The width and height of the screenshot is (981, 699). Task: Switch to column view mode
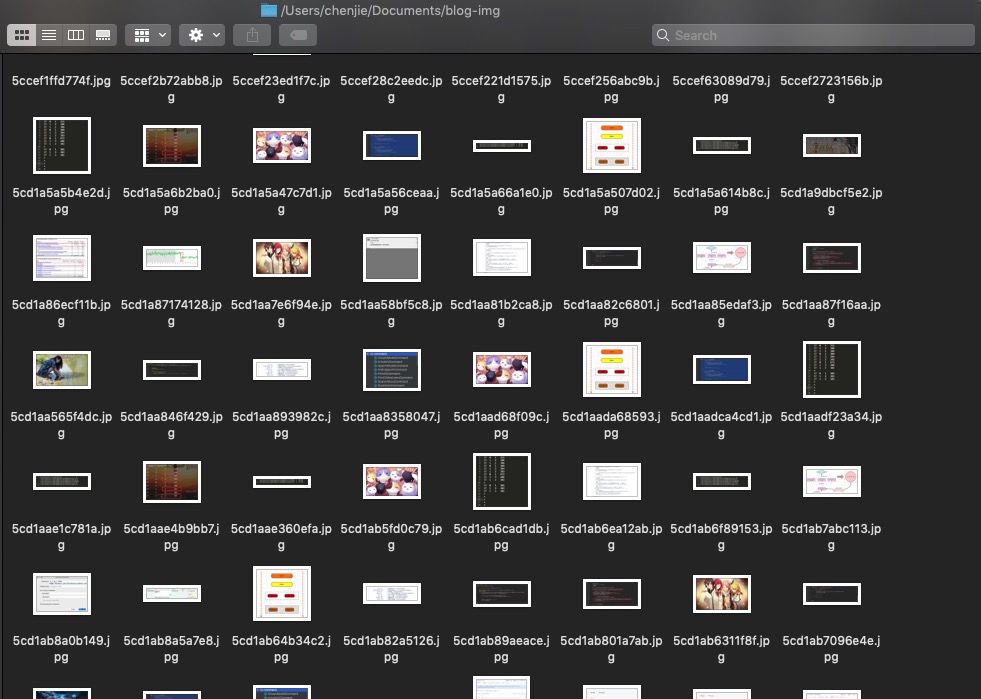(76, 35)
